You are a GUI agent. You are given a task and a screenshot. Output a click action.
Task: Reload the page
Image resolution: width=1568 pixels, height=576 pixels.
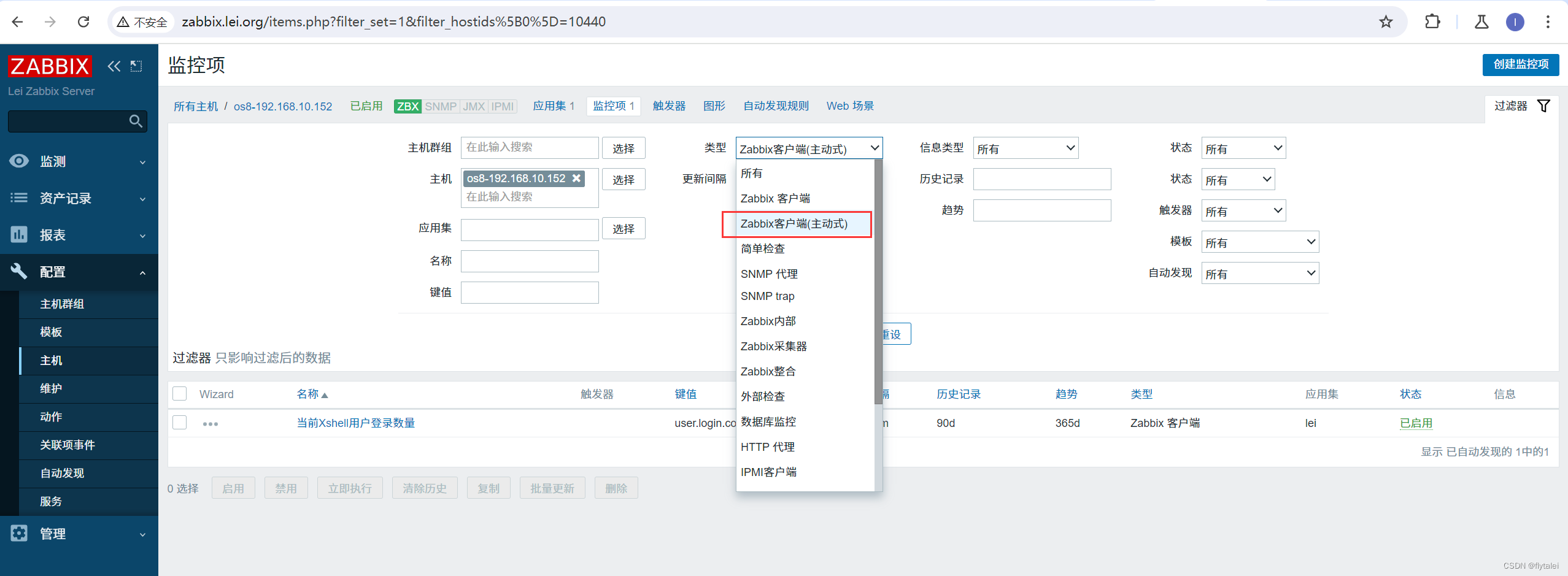pos(83,22)
